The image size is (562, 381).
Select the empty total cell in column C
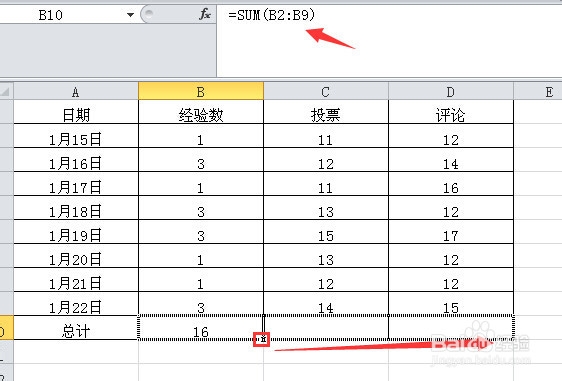pos(326,328)
